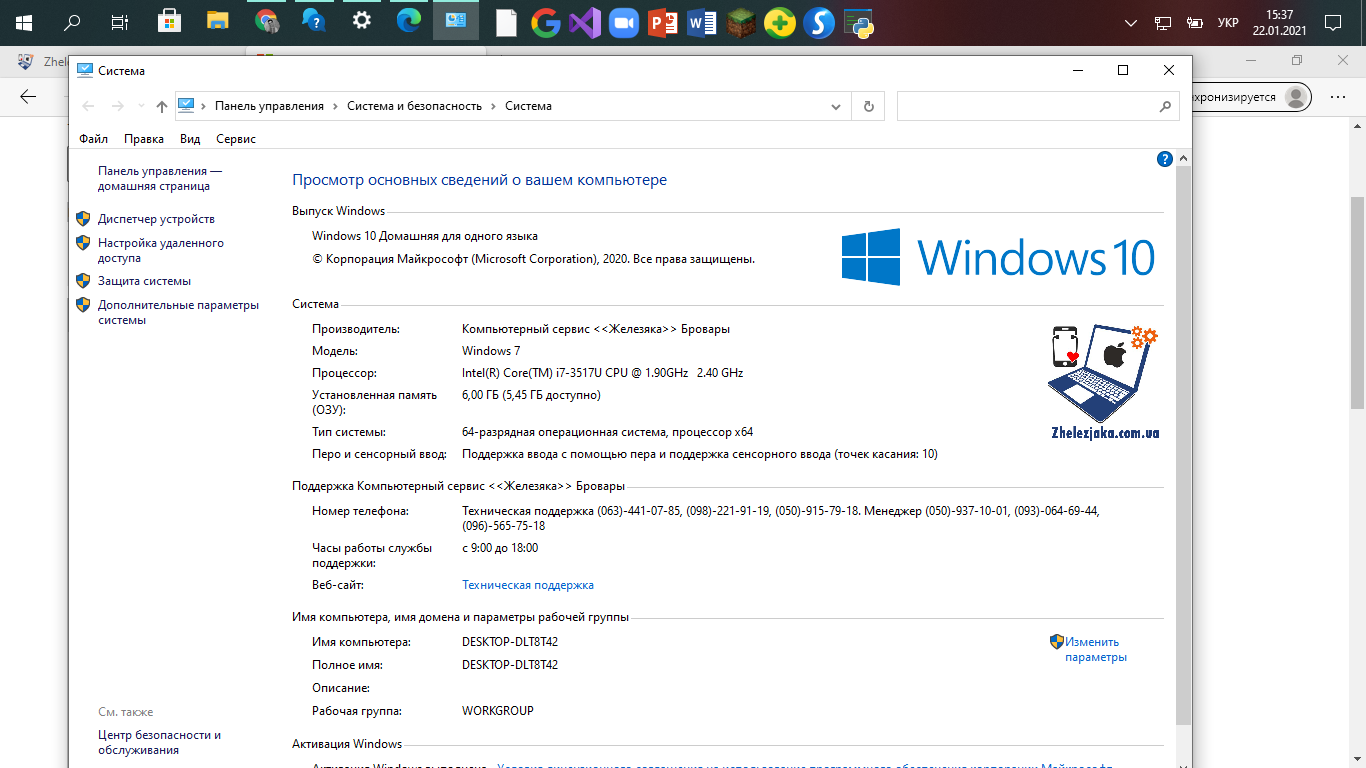
Task: Expand chevron after Система и безопасность breadcrumb
Action: pos(494,106)
